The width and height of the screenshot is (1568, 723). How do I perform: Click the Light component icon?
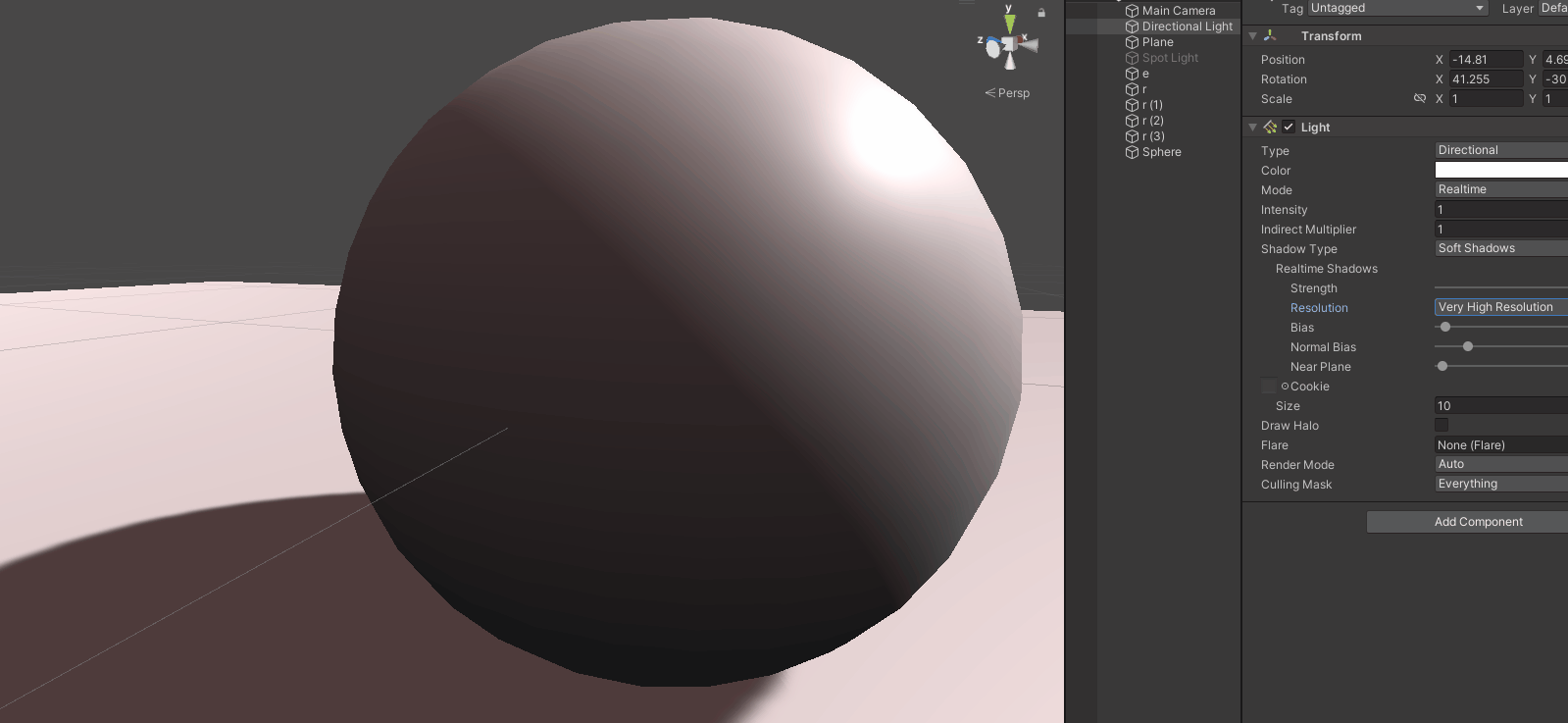(1270, 127)
